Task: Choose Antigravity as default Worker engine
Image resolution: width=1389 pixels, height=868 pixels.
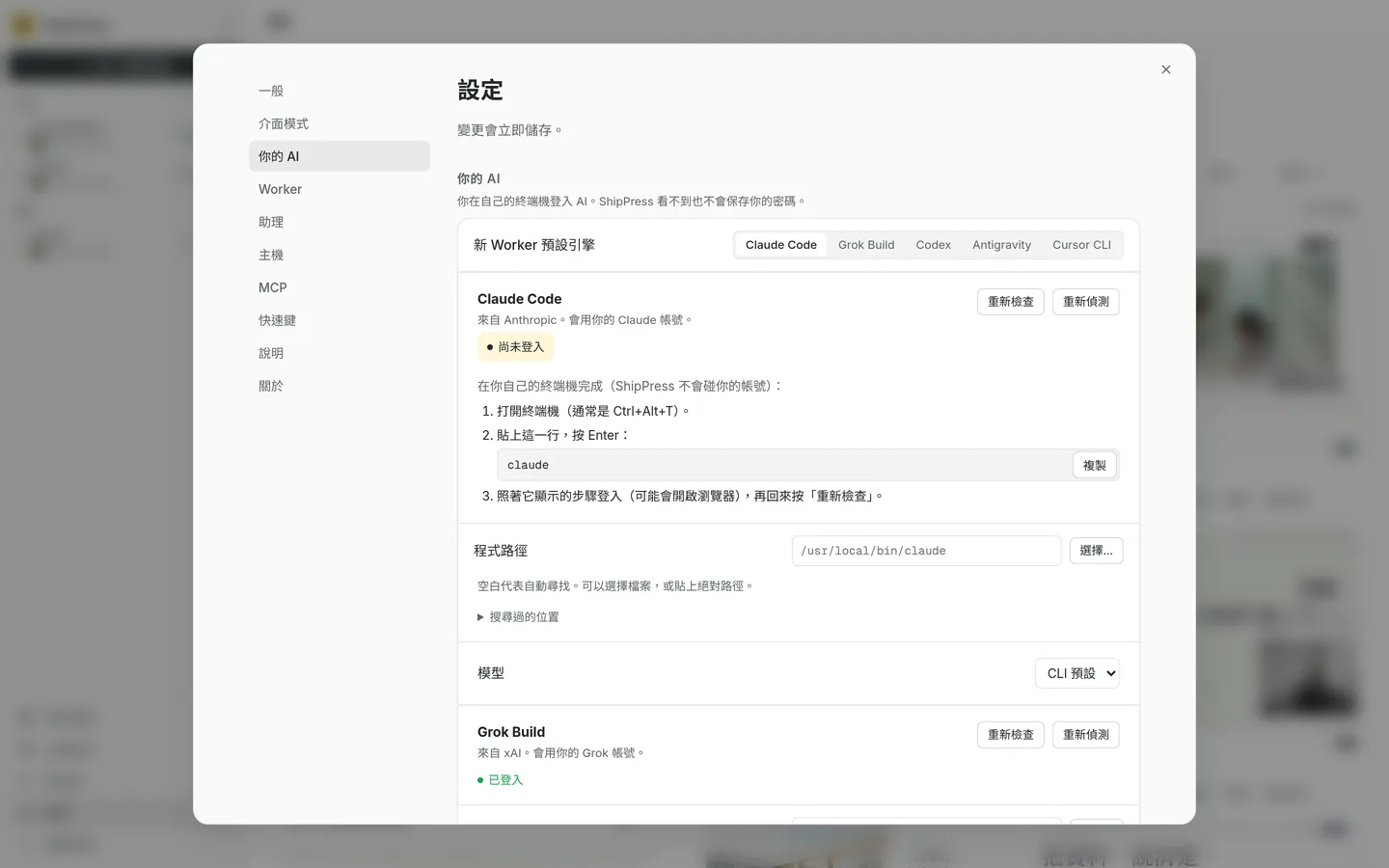Action: pos(1001,245)
